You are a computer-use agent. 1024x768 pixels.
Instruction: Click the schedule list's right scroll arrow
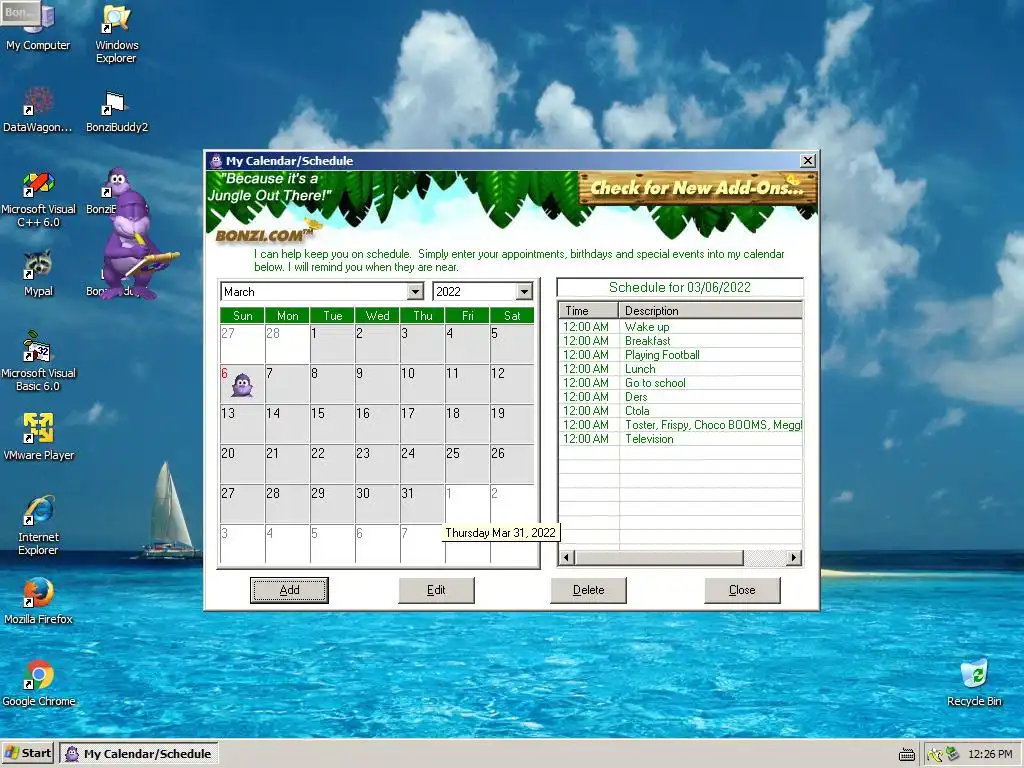tap(794, 558)
